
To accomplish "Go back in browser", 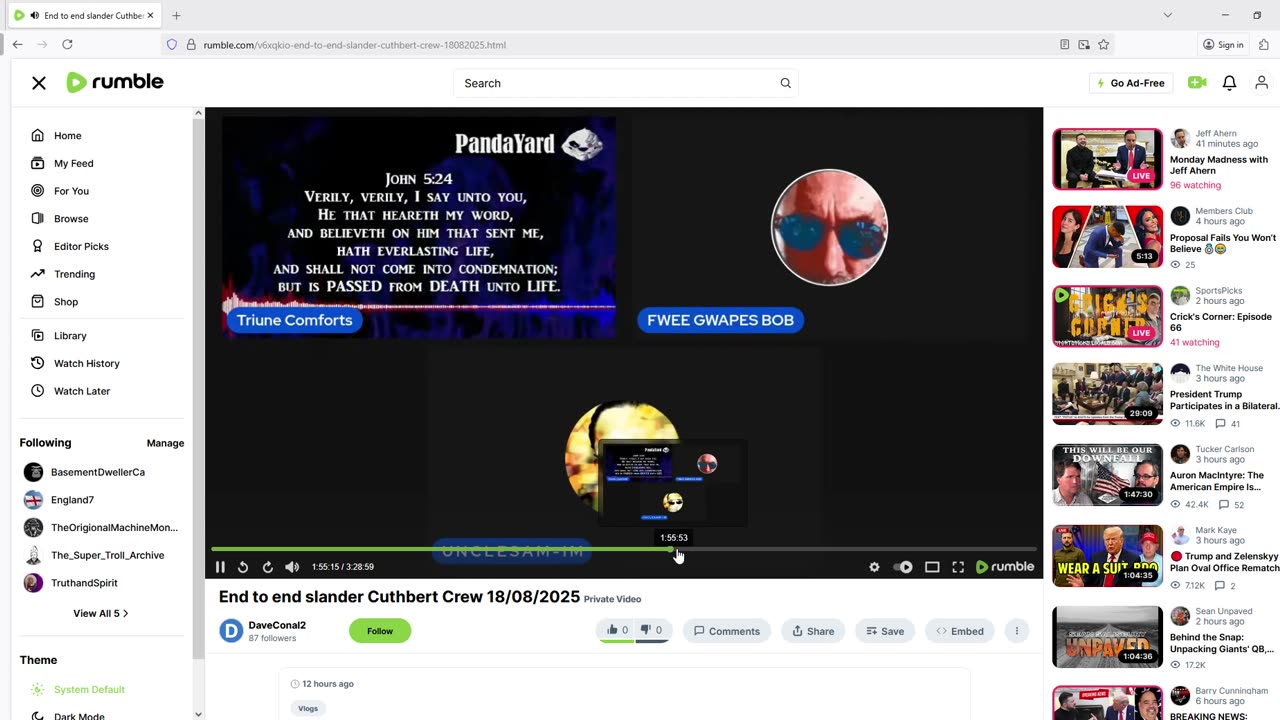I will click(17, 44).
